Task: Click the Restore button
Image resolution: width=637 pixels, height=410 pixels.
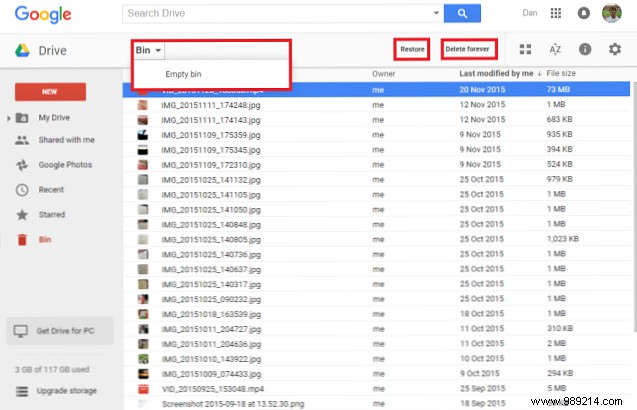Action: 412,49
